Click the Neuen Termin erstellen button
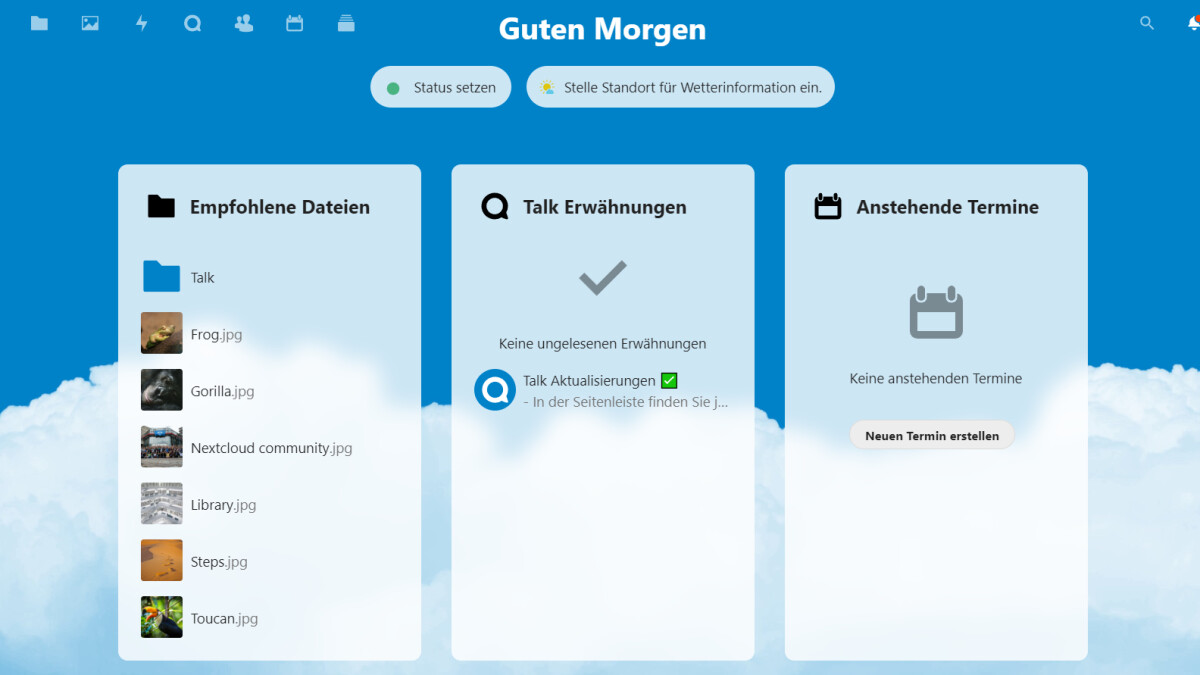The image size is (1200, 675). [932, 436]
